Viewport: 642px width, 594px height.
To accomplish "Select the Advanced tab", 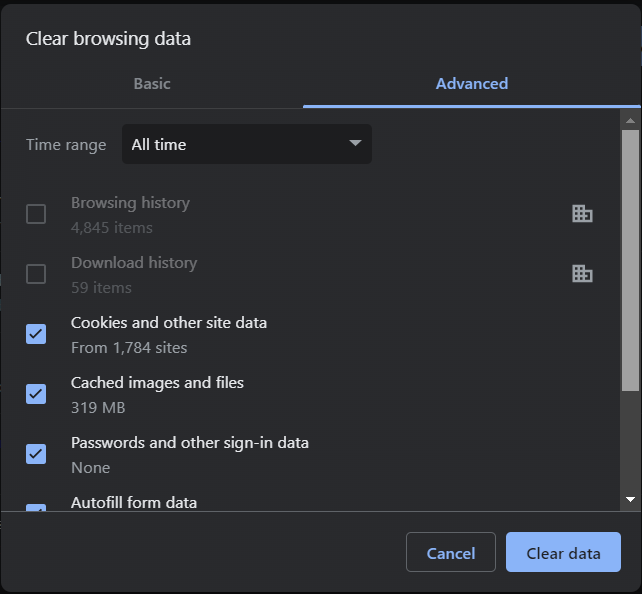I will (x=472, y=84).
